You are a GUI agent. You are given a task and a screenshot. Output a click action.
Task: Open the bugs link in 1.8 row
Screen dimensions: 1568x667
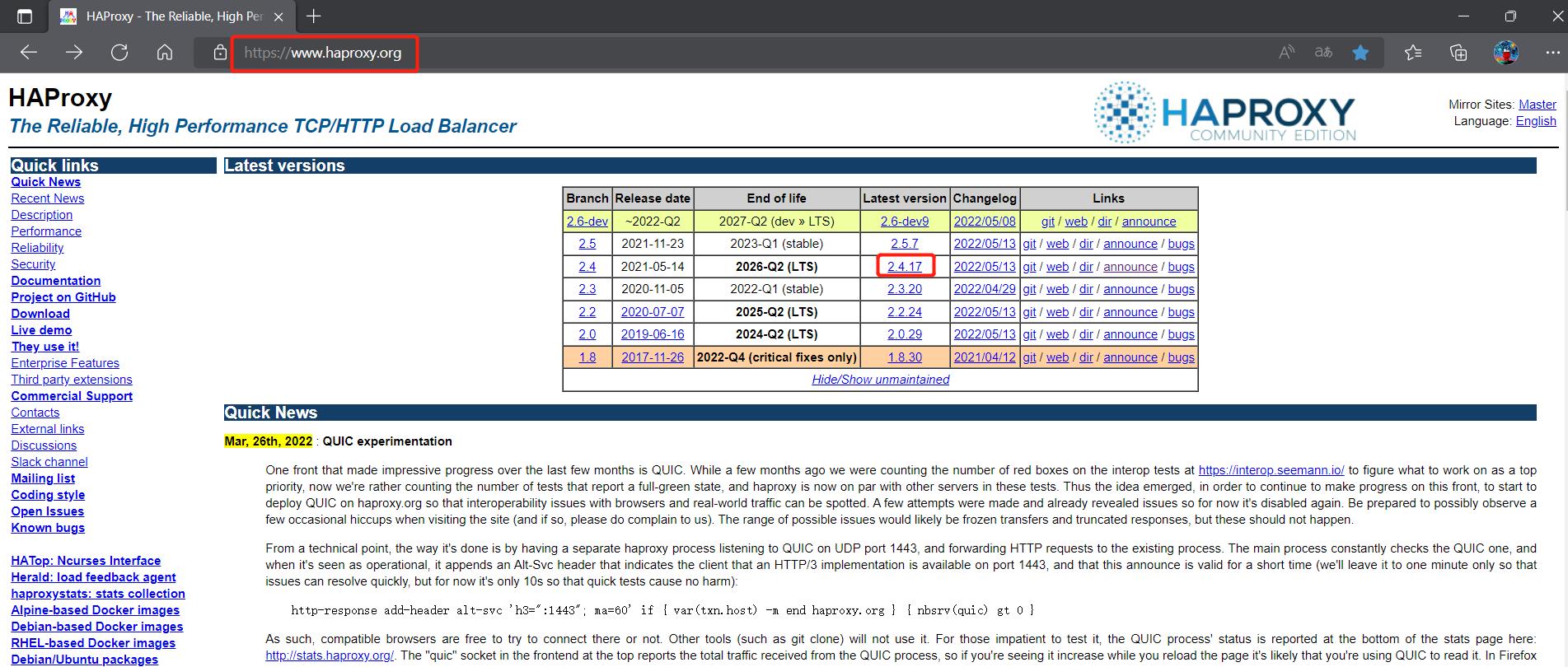pyautogui.click(x=1181, y=357)
